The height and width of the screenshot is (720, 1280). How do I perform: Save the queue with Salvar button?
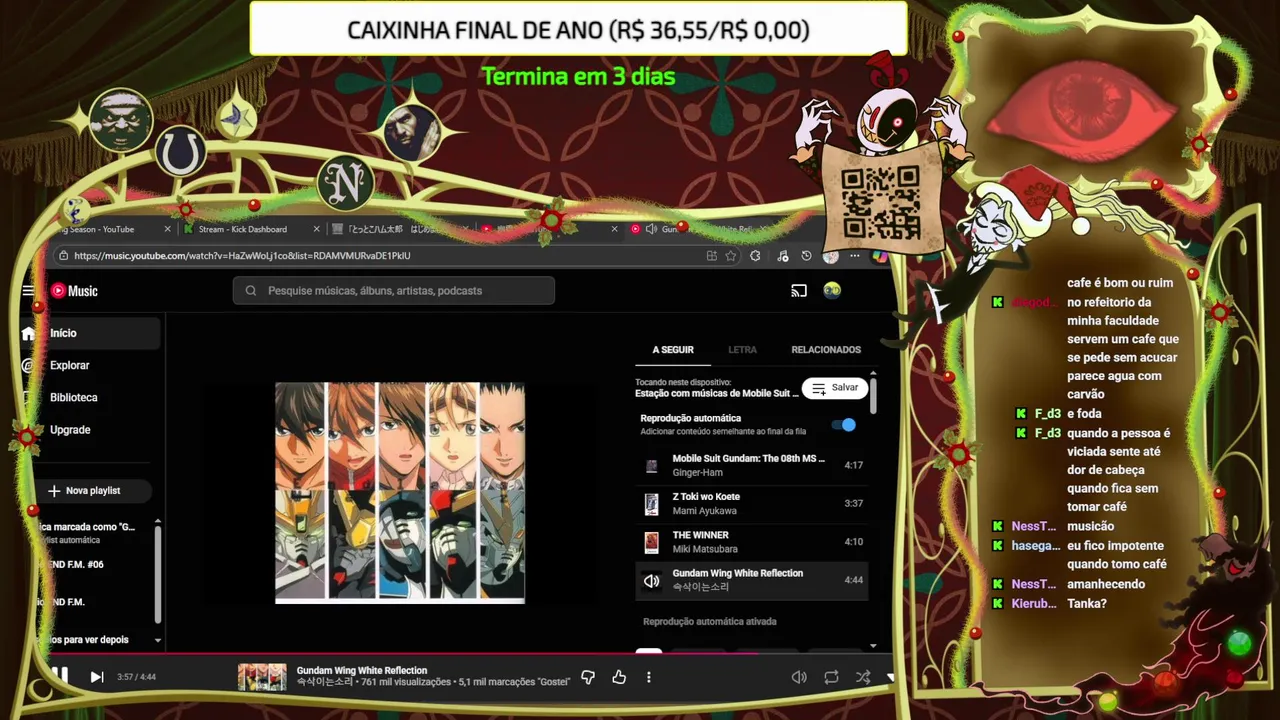pyautogui.click(x=835, y=388)
